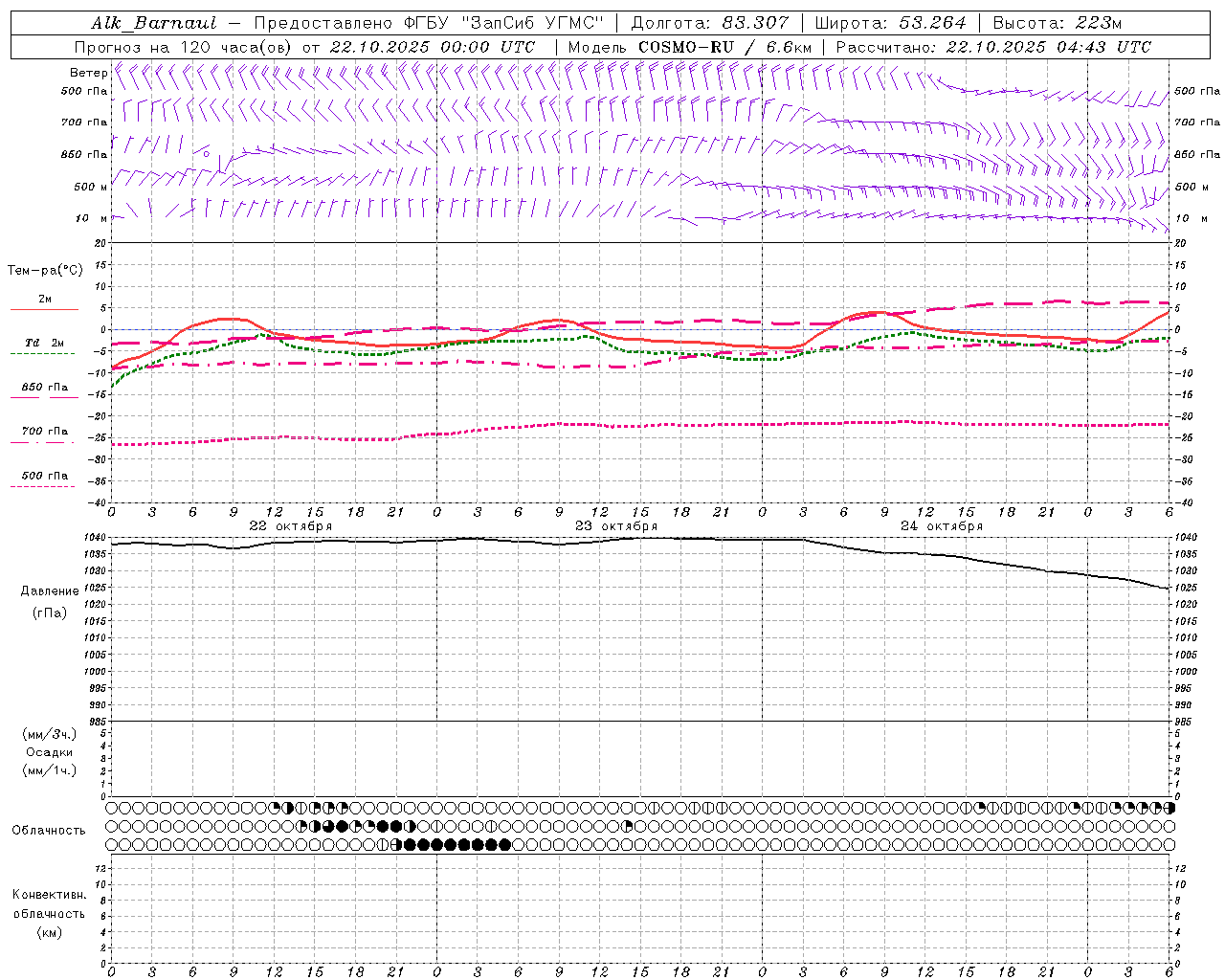The width and height of the screenshot is (1225, 980).
Task: Click the 22 октября date label
Action: point(291,526)
